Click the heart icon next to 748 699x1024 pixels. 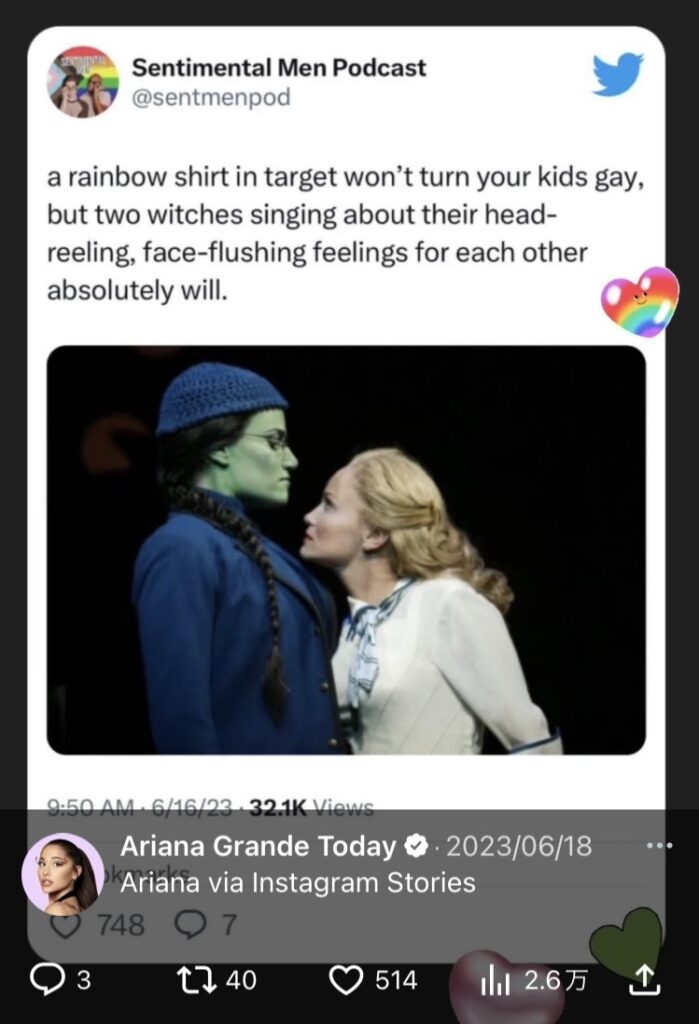(x=65, y=925)
